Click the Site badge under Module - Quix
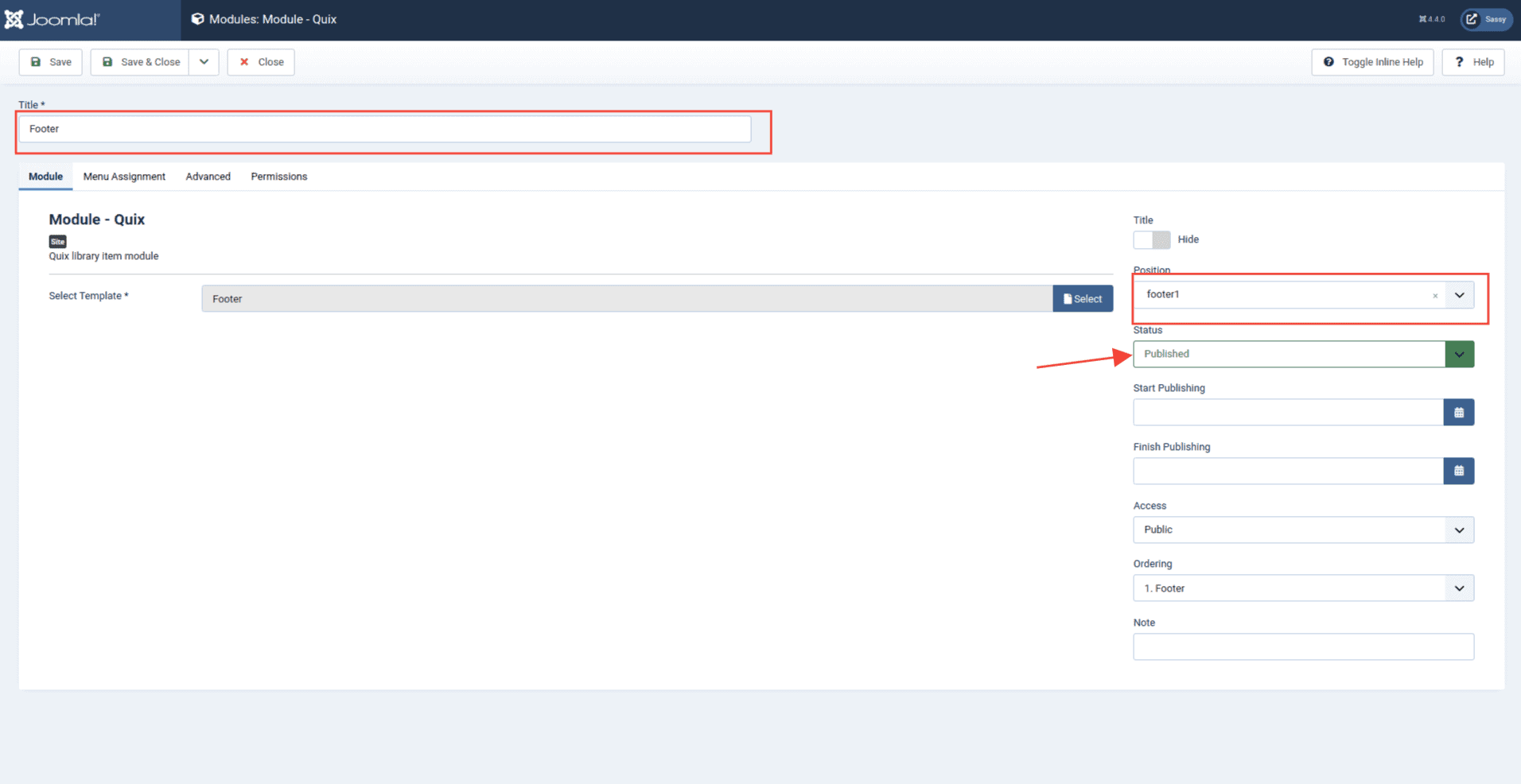This screenshot has height=784, width=1521. coord(57,242)
